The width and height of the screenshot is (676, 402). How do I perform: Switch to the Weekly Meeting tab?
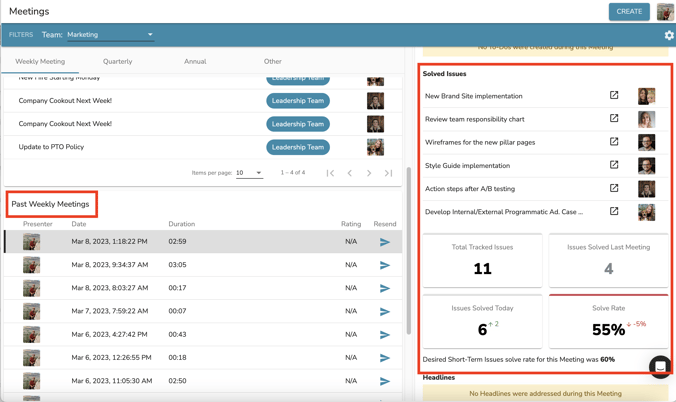(40, 61)
